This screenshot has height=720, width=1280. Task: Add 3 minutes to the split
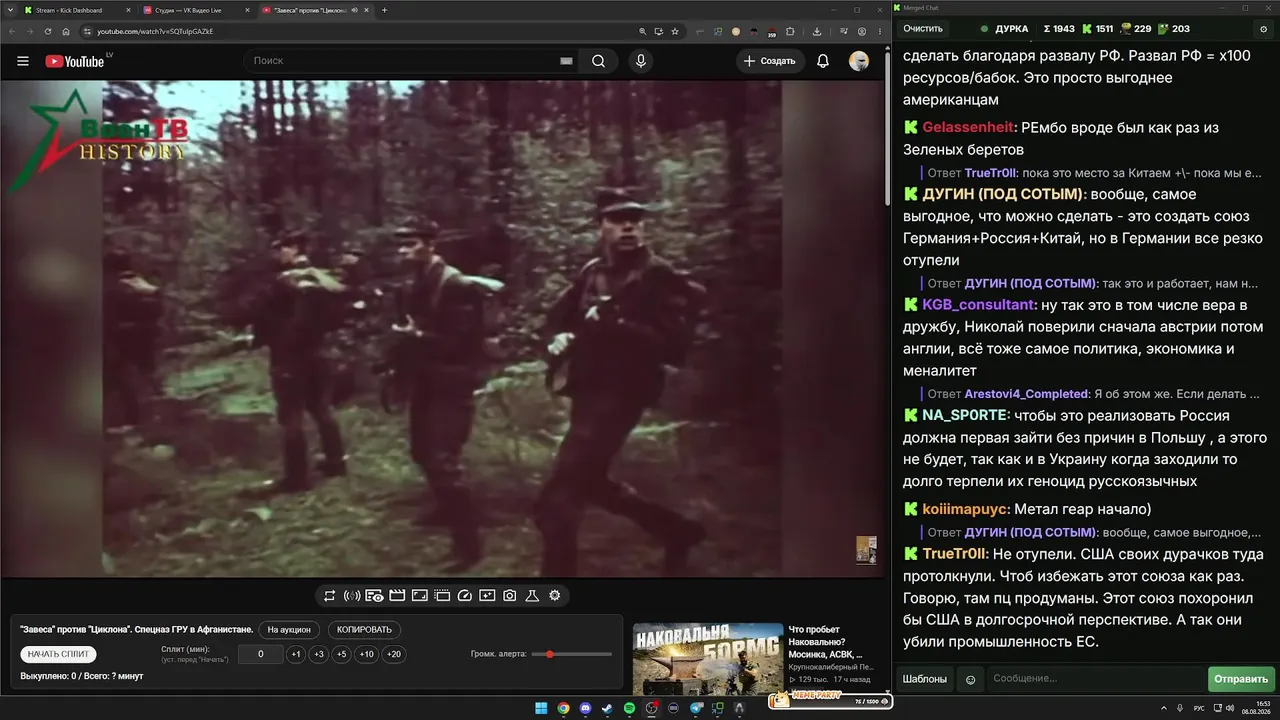[319, 654]
